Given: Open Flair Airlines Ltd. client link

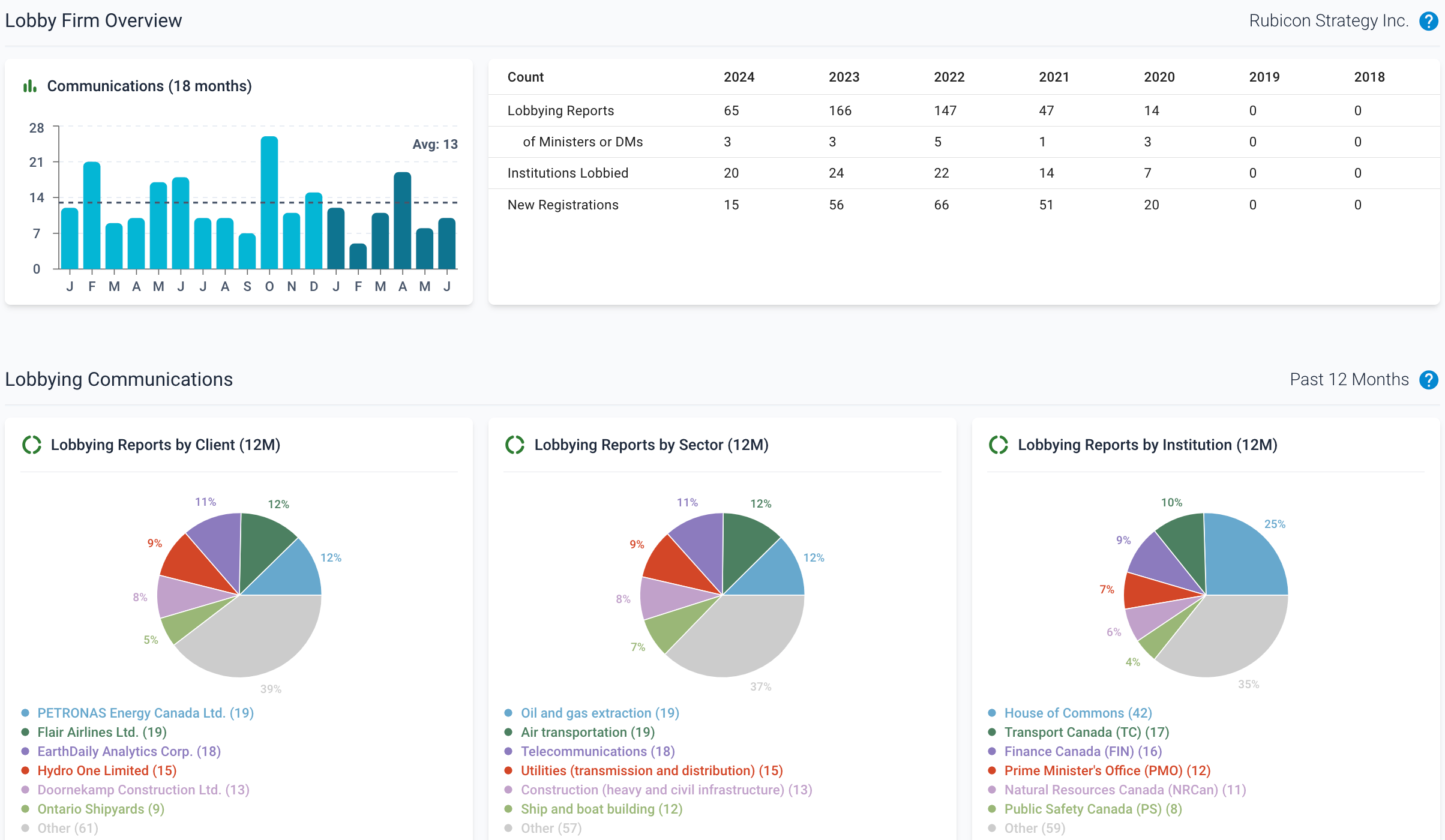Looking at the screenshot, I should point(102,732).
